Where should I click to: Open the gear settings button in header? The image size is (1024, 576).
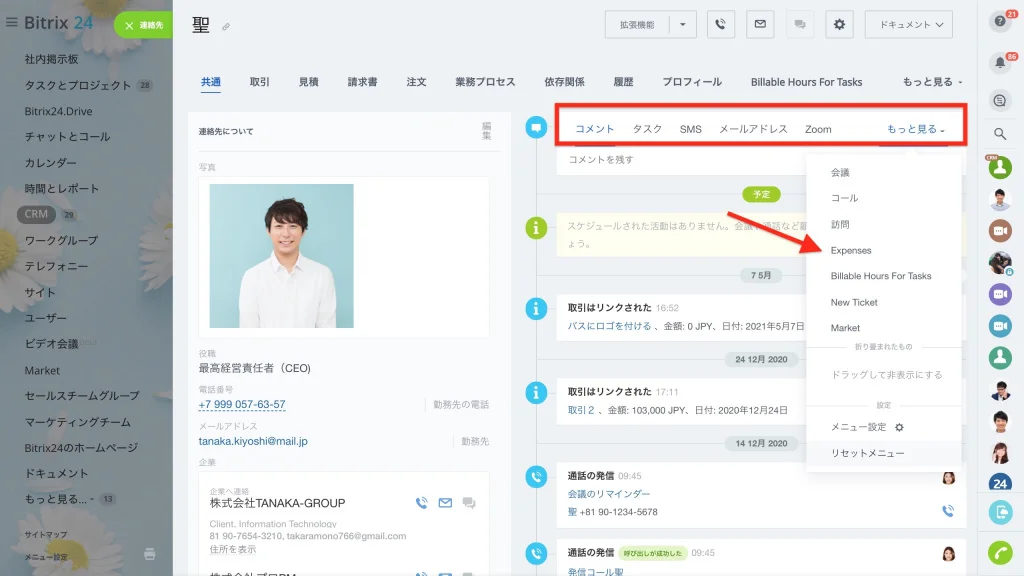[839, 25]
